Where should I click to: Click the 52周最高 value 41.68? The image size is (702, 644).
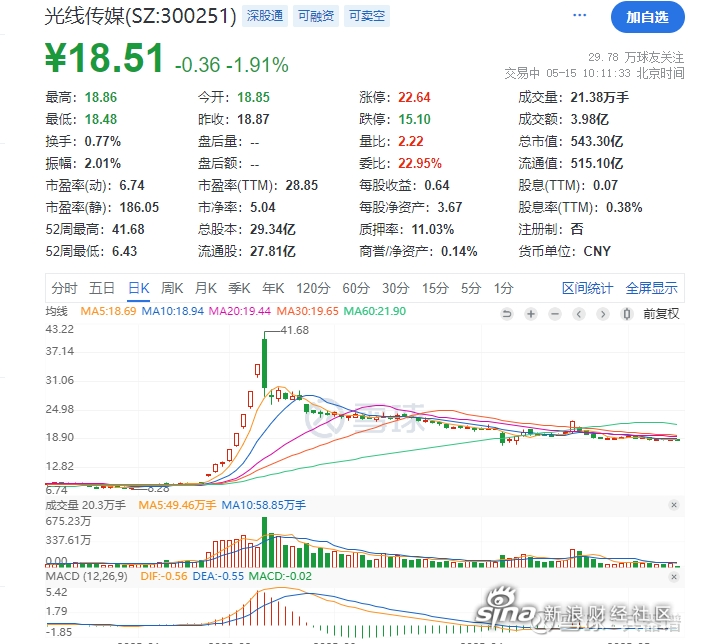128,229
